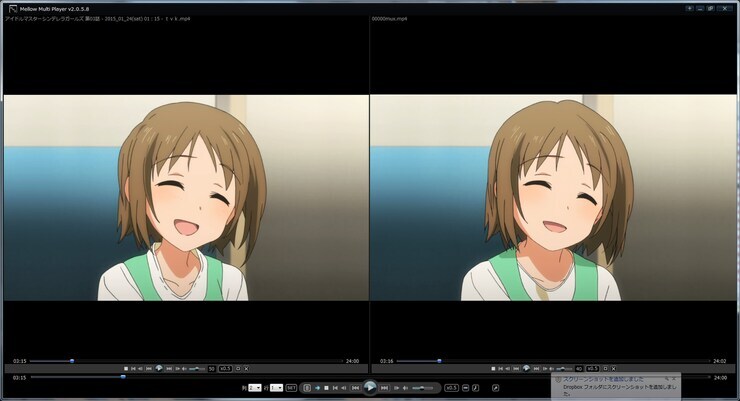Fast forward the left video panel
The width and height of the screenshot is (740, 401).
[169, 368]
